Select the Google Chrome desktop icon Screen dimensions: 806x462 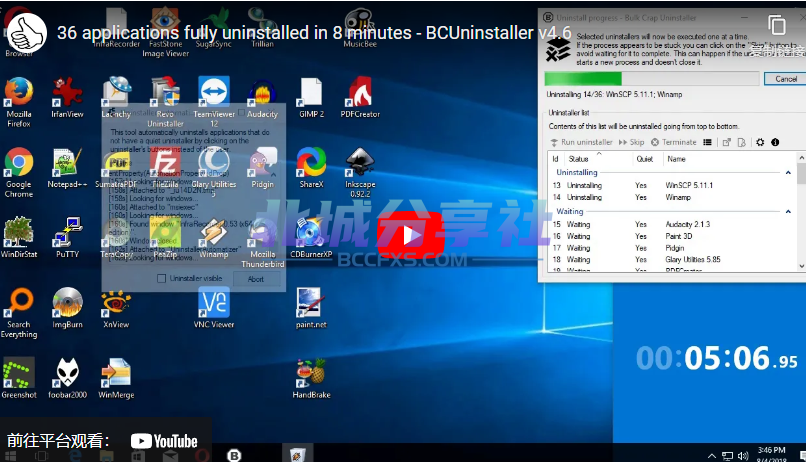point(19,173)
